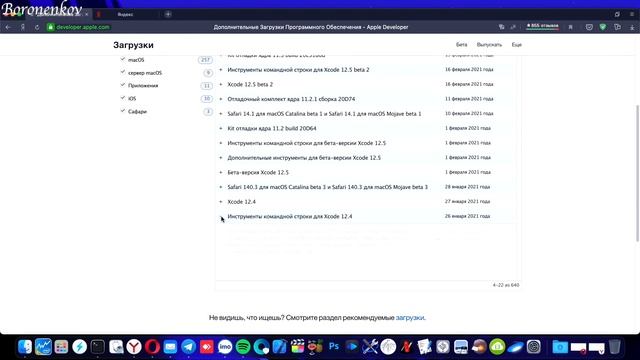Launch Photoshop from the dock
This screenshot has width=640, height=360.
coord(334,347)
